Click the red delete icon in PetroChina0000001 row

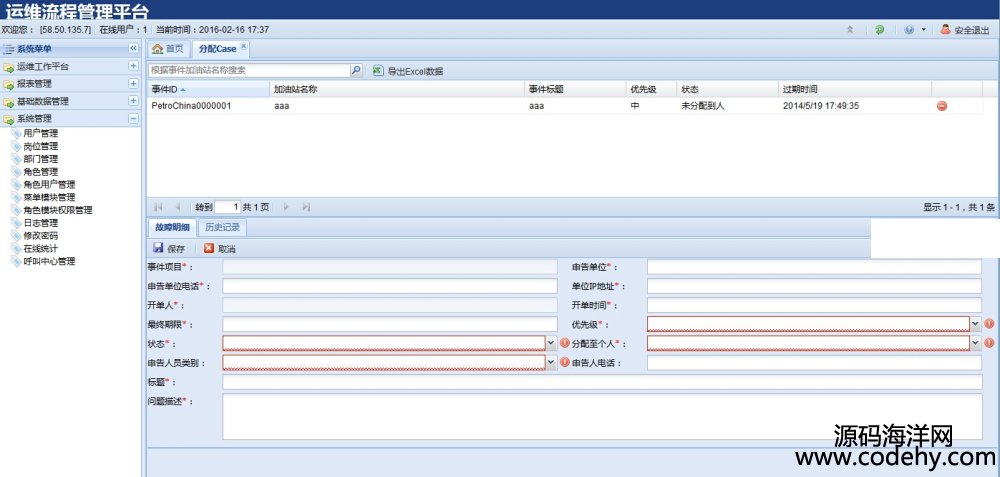[942, 106]
